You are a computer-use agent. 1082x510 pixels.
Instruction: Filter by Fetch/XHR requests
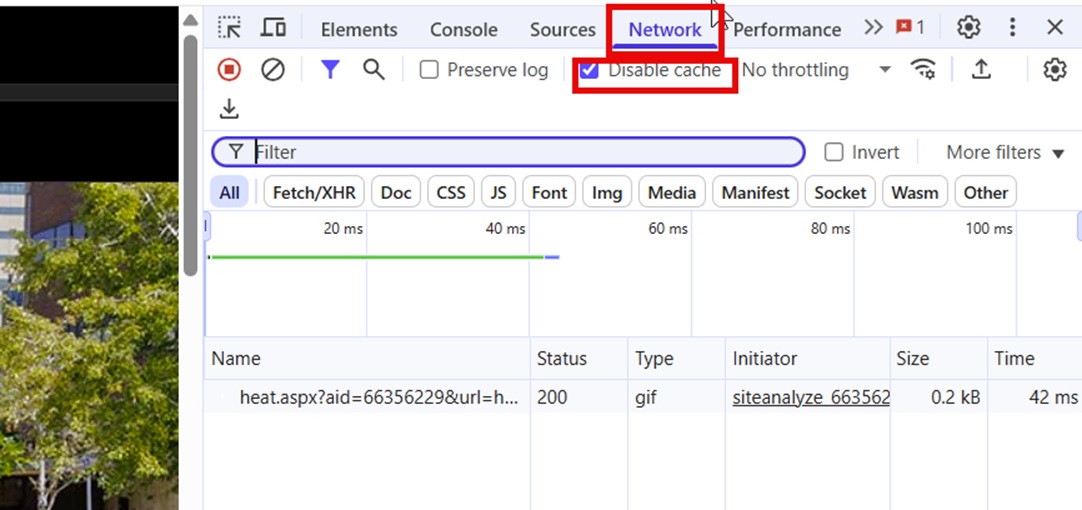(x=314, y=193)
